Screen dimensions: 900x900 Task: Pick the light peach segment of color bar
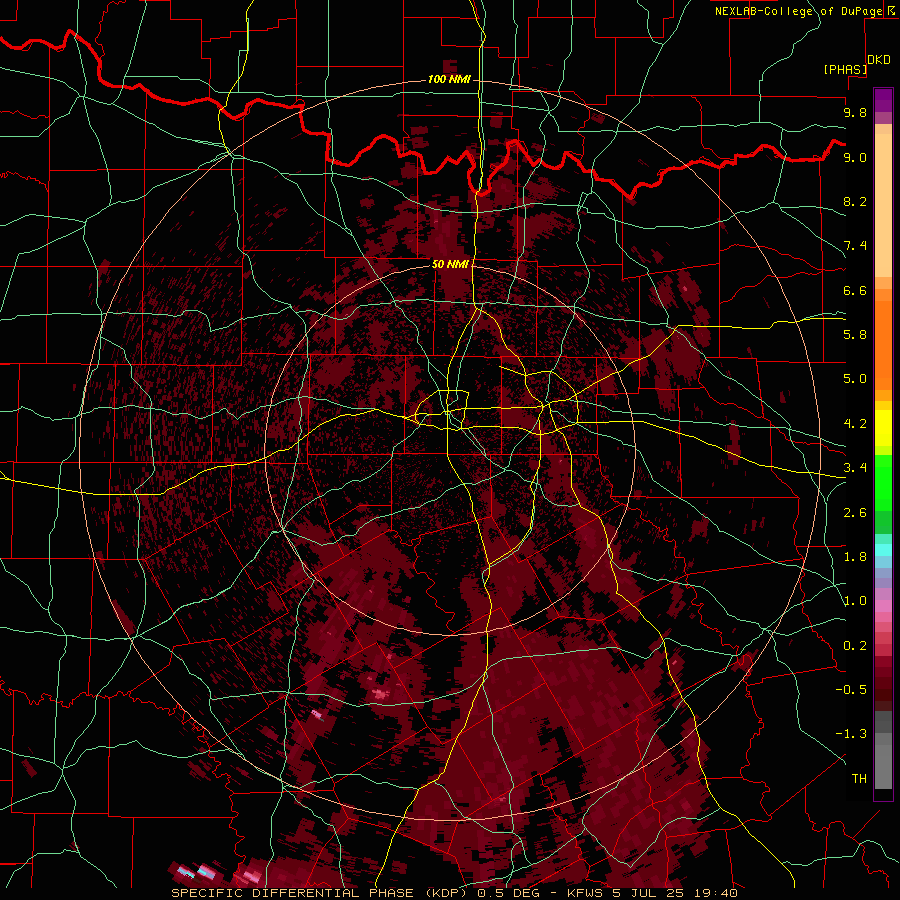(x=883, y=207)
